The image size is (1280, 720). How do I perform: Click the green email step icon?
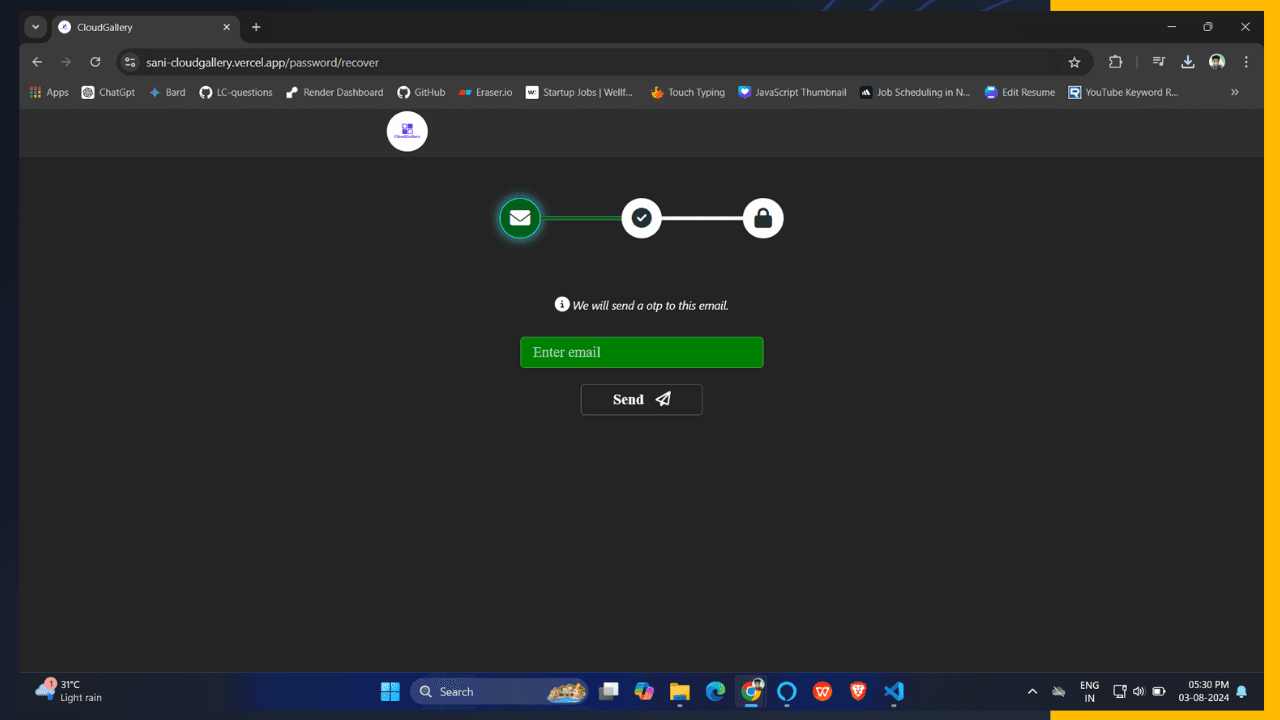pyautogui.click(x=520, y=218)
